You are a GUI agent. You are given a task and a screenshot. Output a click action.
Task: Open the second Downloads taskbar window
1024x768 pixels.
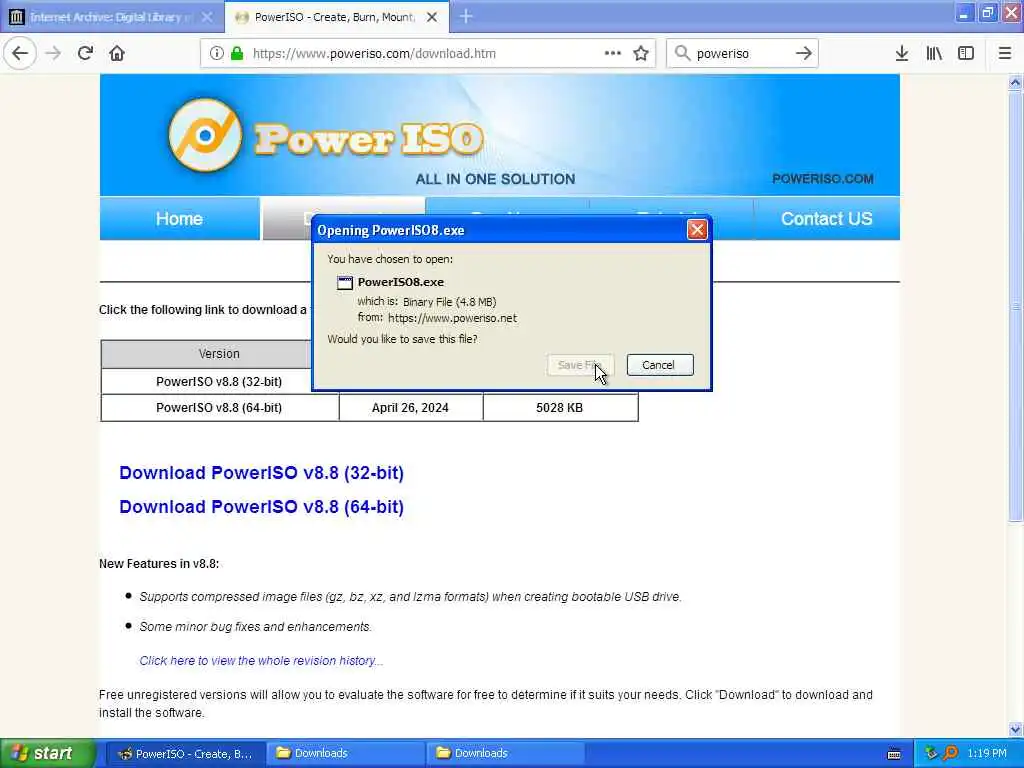[506, 754]
